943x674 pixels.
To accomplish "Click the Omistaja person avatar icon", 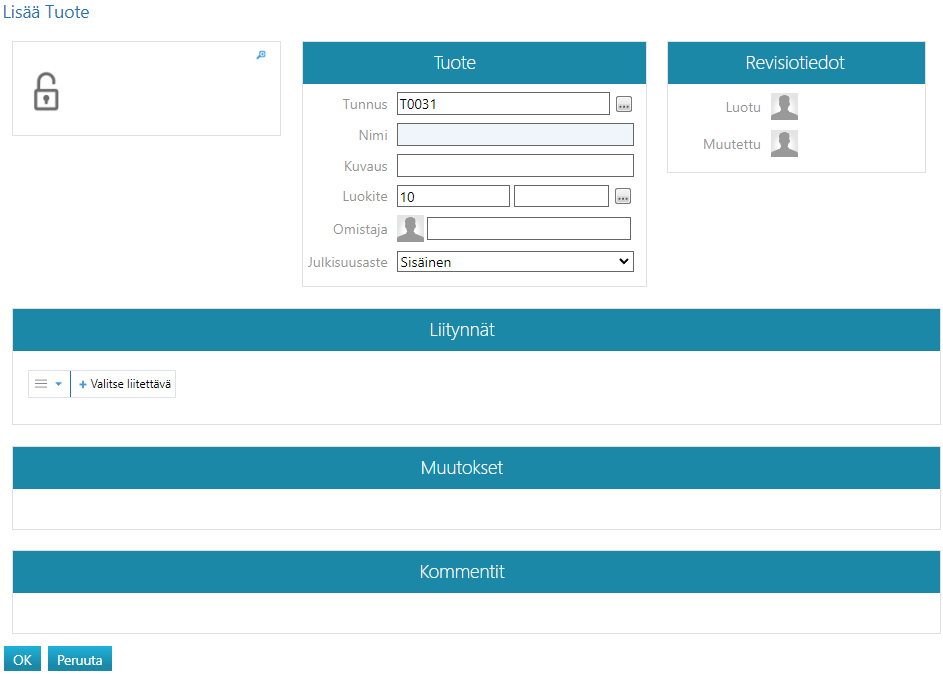I will [410, 229].
